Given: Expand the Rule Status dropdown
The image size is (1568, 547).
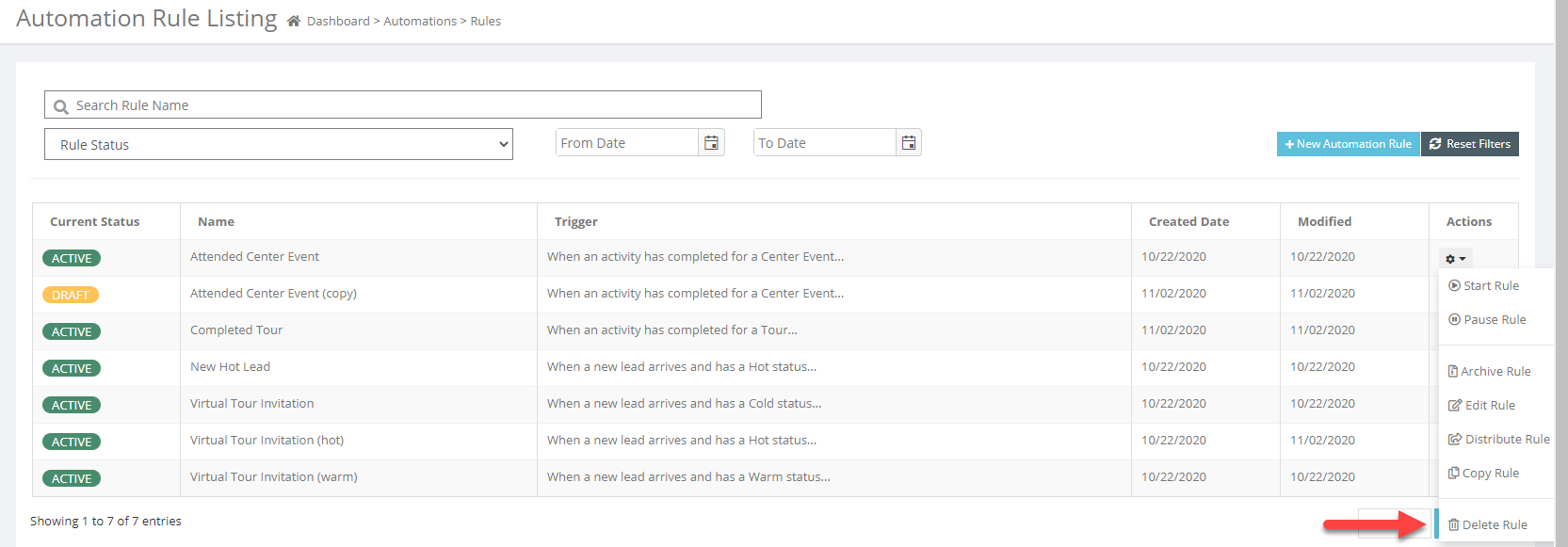Looking at the screenshot, I should (279, 144).
